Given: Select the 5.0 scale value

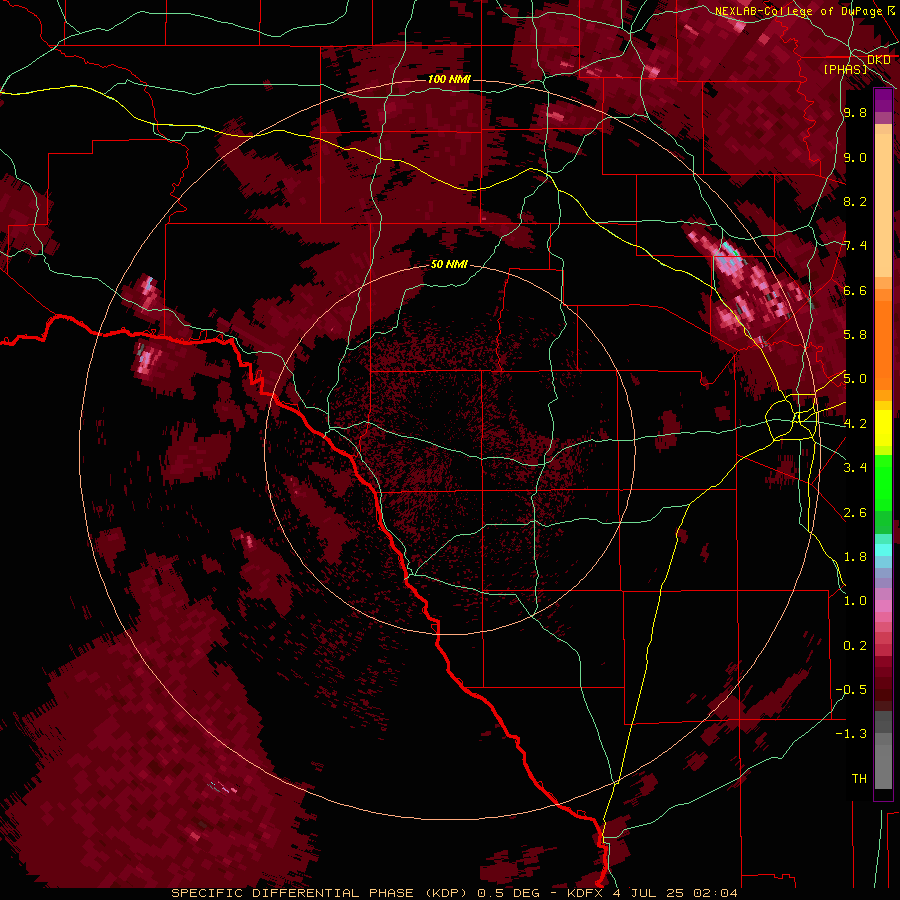Looking at the screenshot, I should [x=855, y=379].
